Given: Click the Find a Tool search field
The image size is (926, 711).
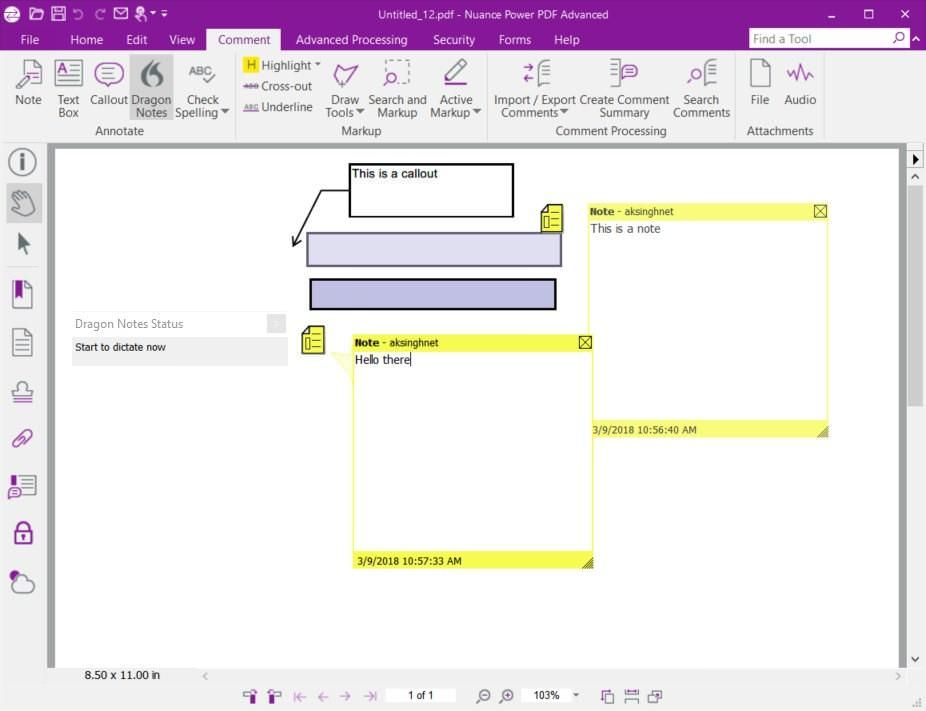Looking at the screenshot, I should [821, 39].
